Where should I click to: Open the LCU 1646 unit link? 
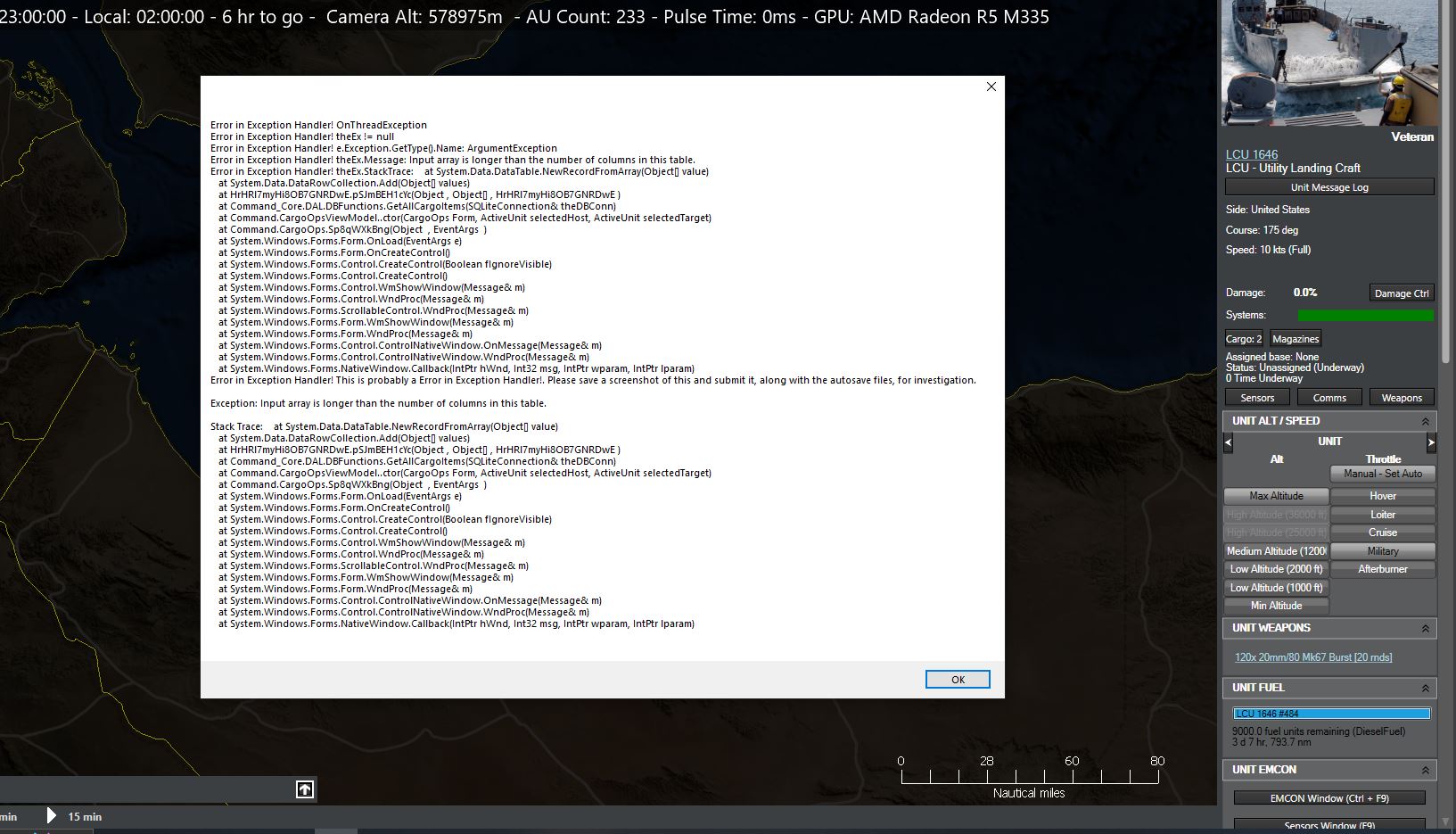[x=1253, y=153]
